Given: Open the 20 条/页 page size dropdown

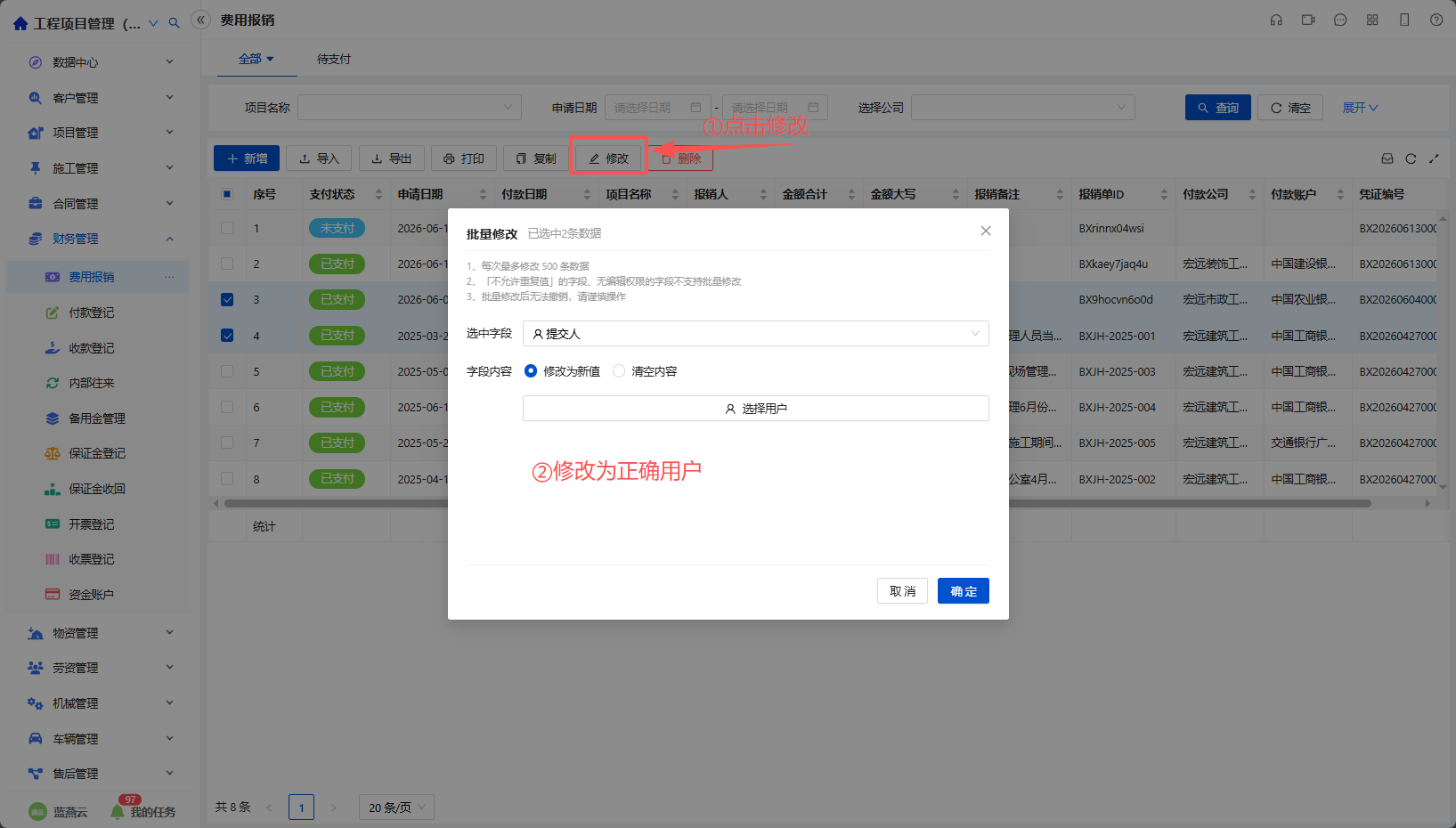Looking at the screenshot, I should click(396, 808).
